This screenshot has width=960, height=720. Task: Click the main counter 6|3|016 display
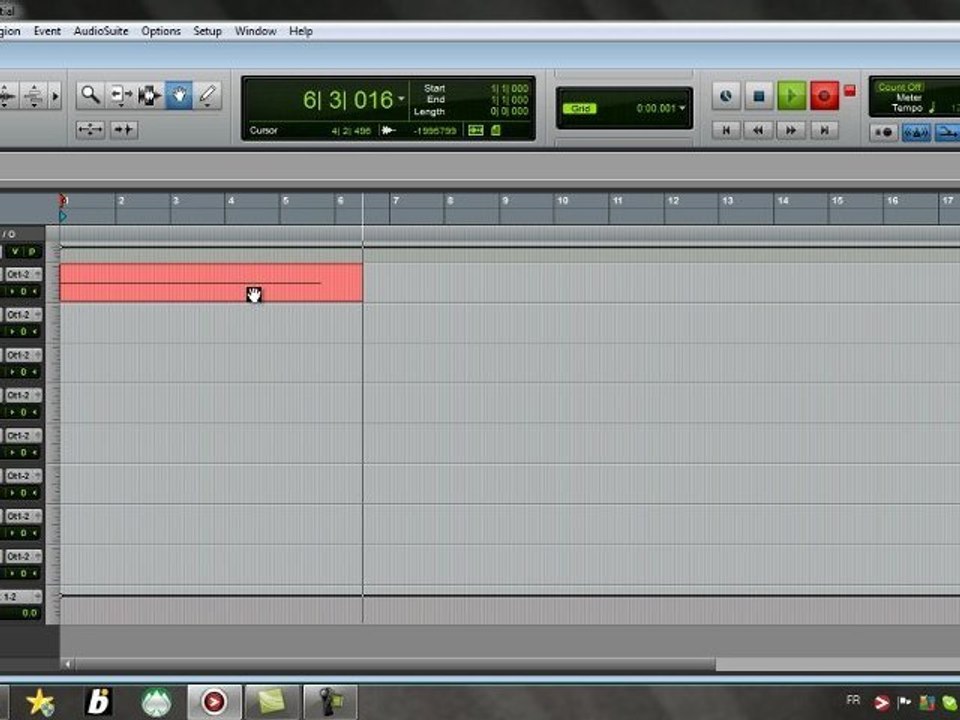tap(348, 100)
